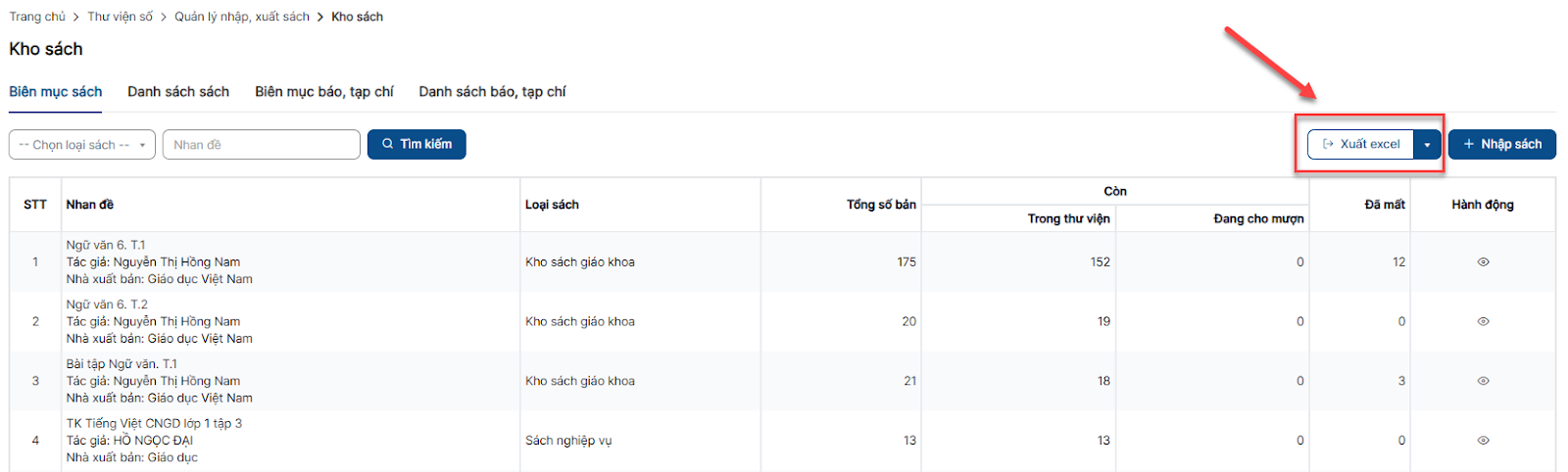Click eye icon for Ngữ văn 6. T.1

tap(1483, 262)
